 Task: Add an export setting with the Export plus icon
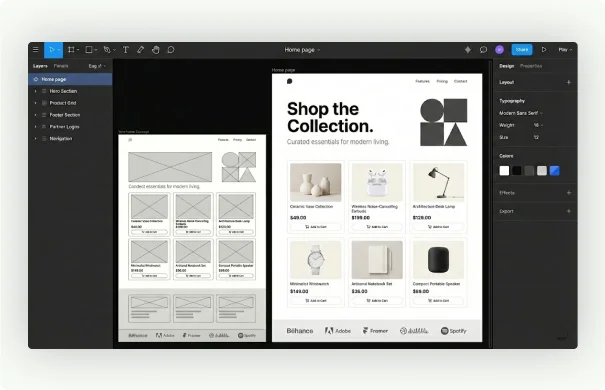pos(568,211)
